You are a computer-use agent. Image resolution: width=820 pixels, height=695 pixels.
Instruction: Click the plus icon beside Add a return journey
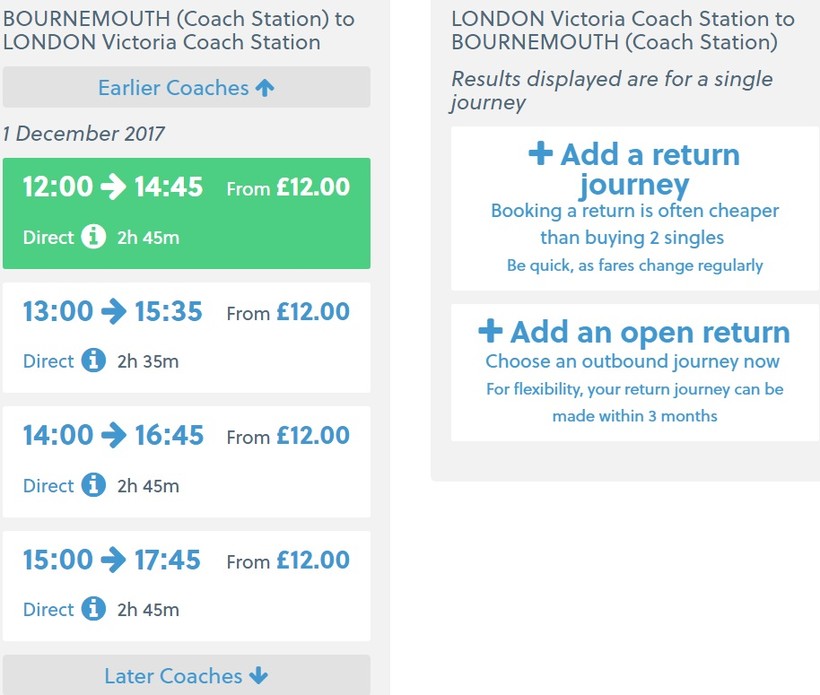coord(540,154)
